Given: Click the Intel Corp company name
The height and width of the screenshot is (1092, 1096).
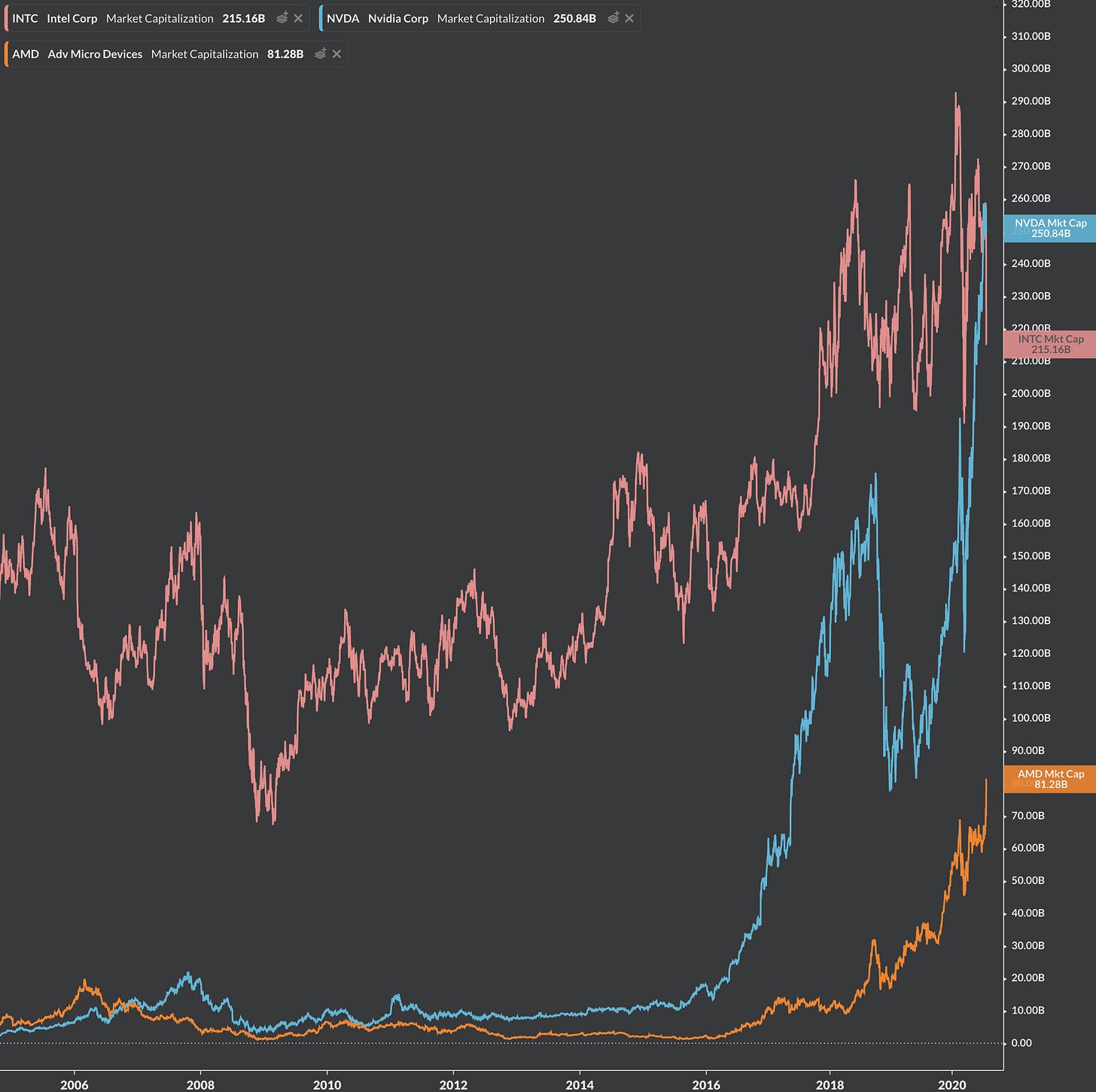Looking at the screenshot, I should (72, 18).
